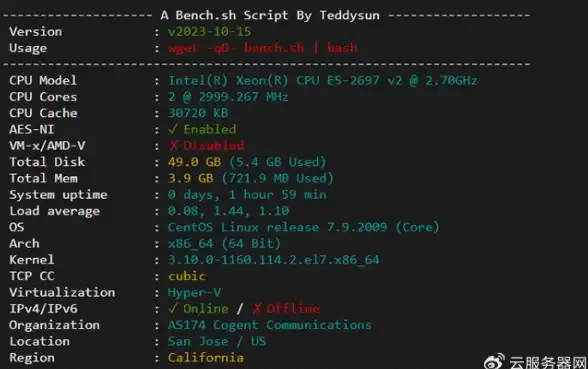Click the Hyper-V virtualization value
588x369 pixels.
click(194, 292)
